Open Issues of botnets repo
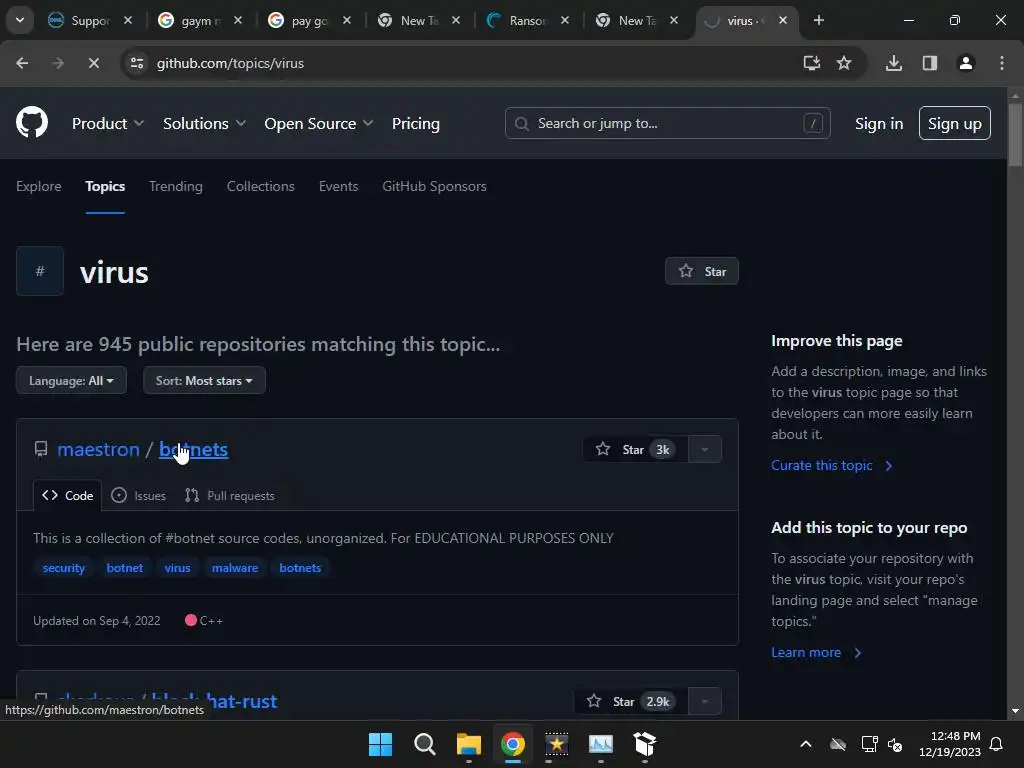Screen dimensions: 1024x768 [x=138, y=496]
